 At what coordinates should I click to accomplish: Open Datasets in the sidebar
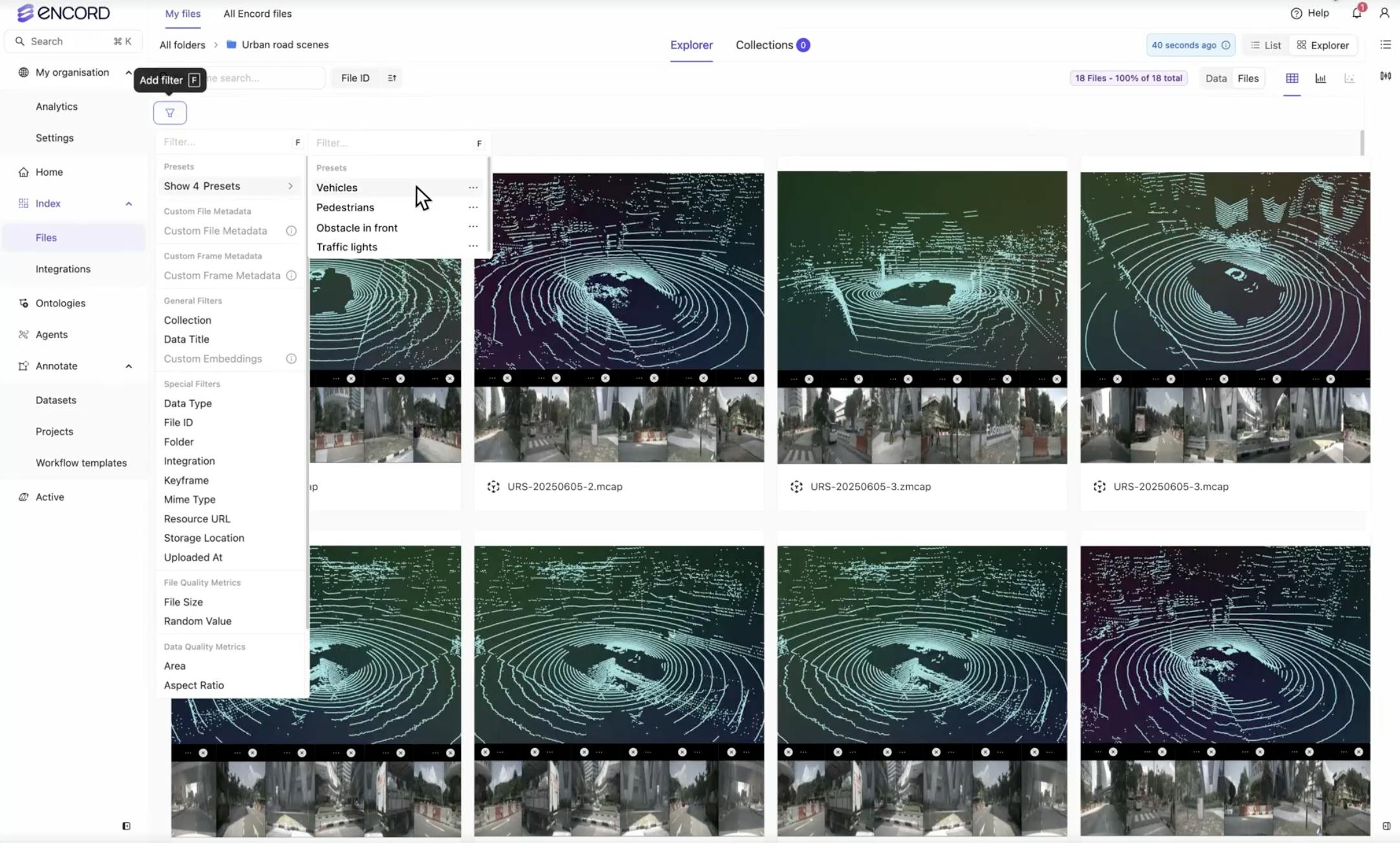(56, 400)
